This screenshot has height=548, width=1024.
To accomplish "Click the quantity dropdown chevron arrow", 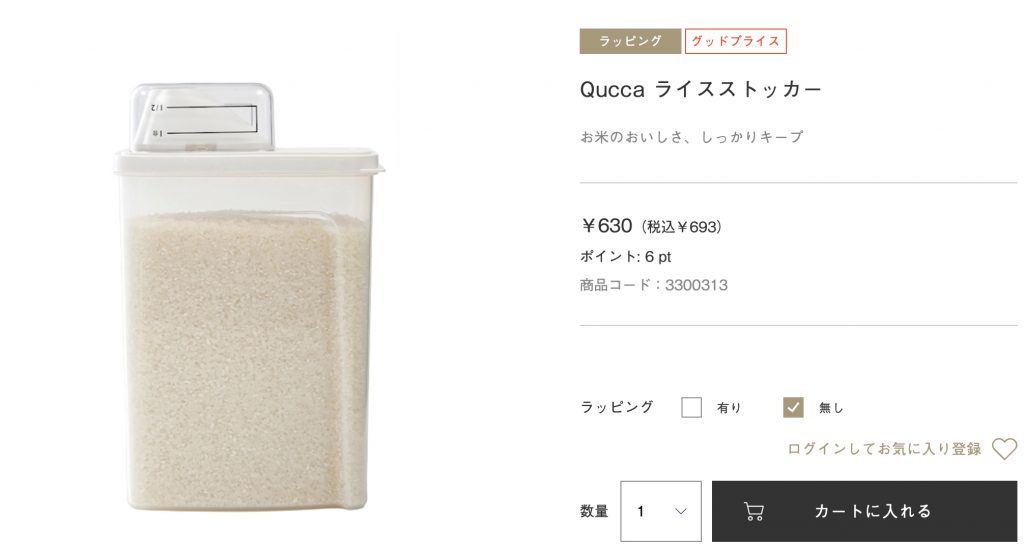I will click(680, 511).
